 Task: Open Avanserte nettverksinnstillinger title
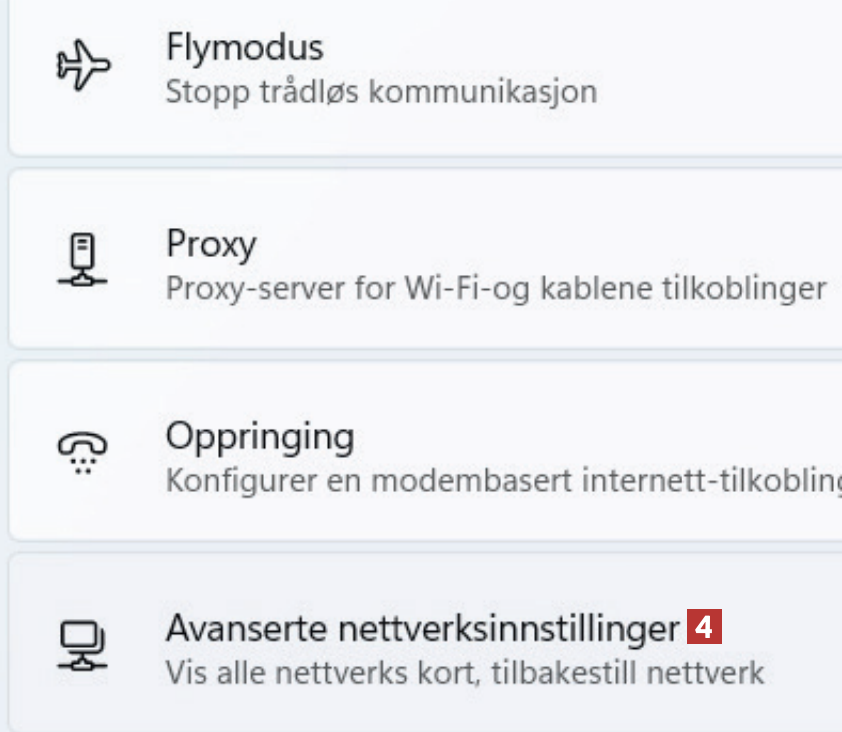[422, 629]
